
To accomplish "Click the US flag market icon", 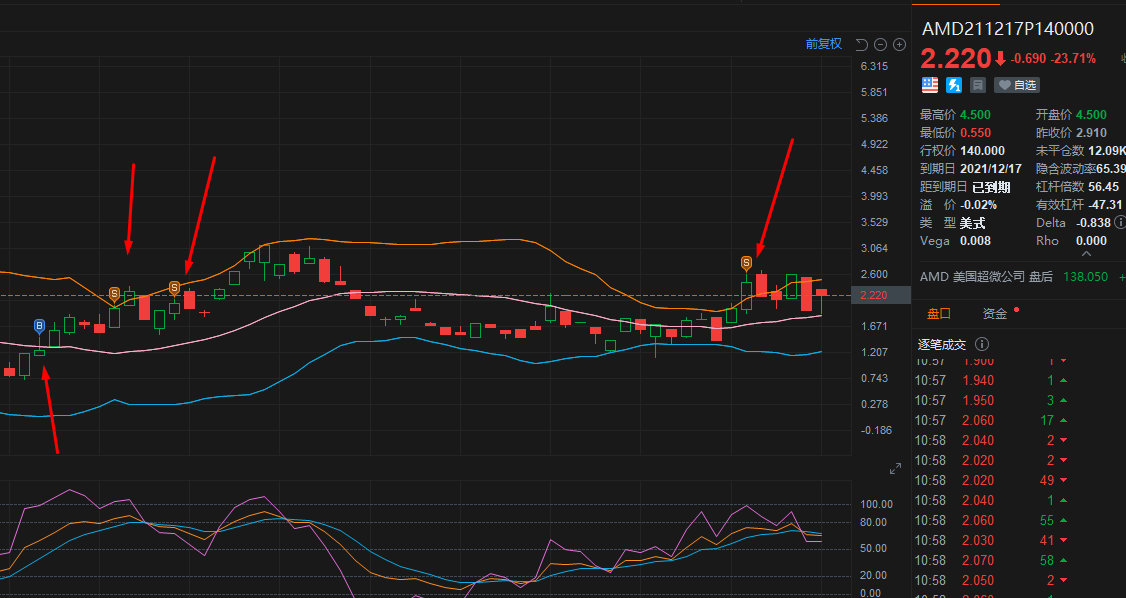I will pos(930,85).
